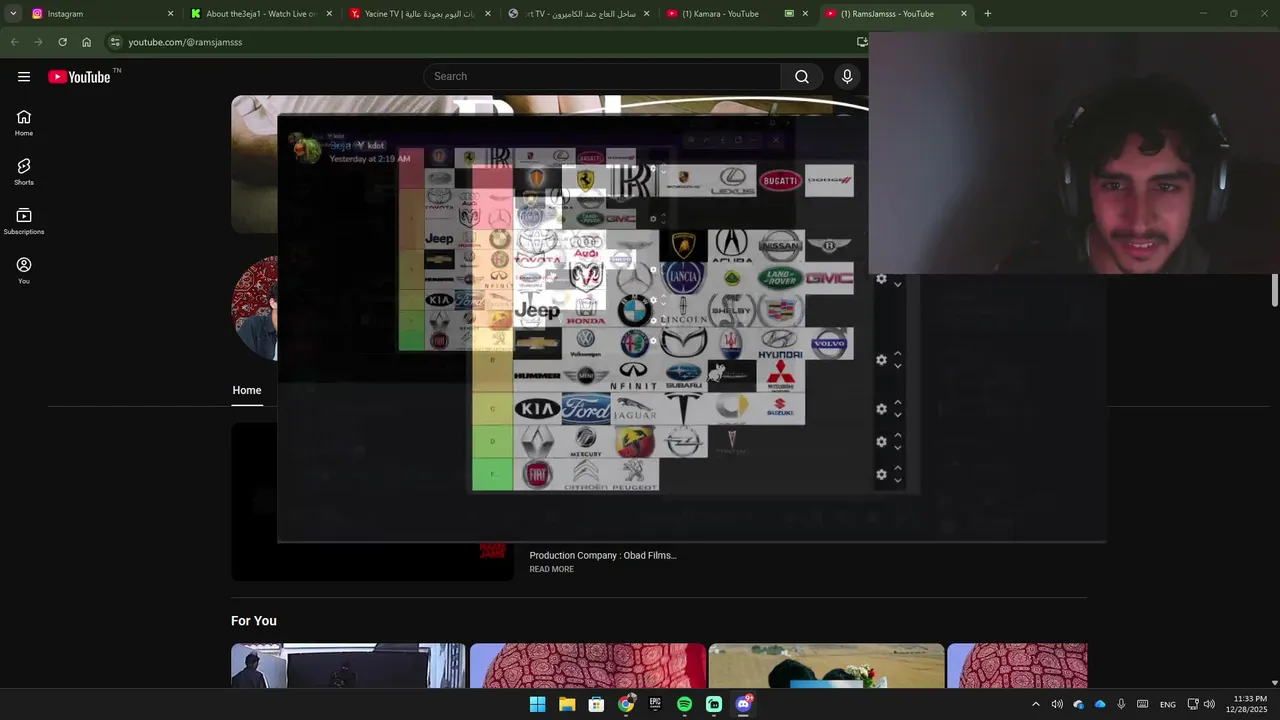Switch to the Kamara - YouTube tab
Viewport: 1280px width, 720px height.
pos(737,14)
